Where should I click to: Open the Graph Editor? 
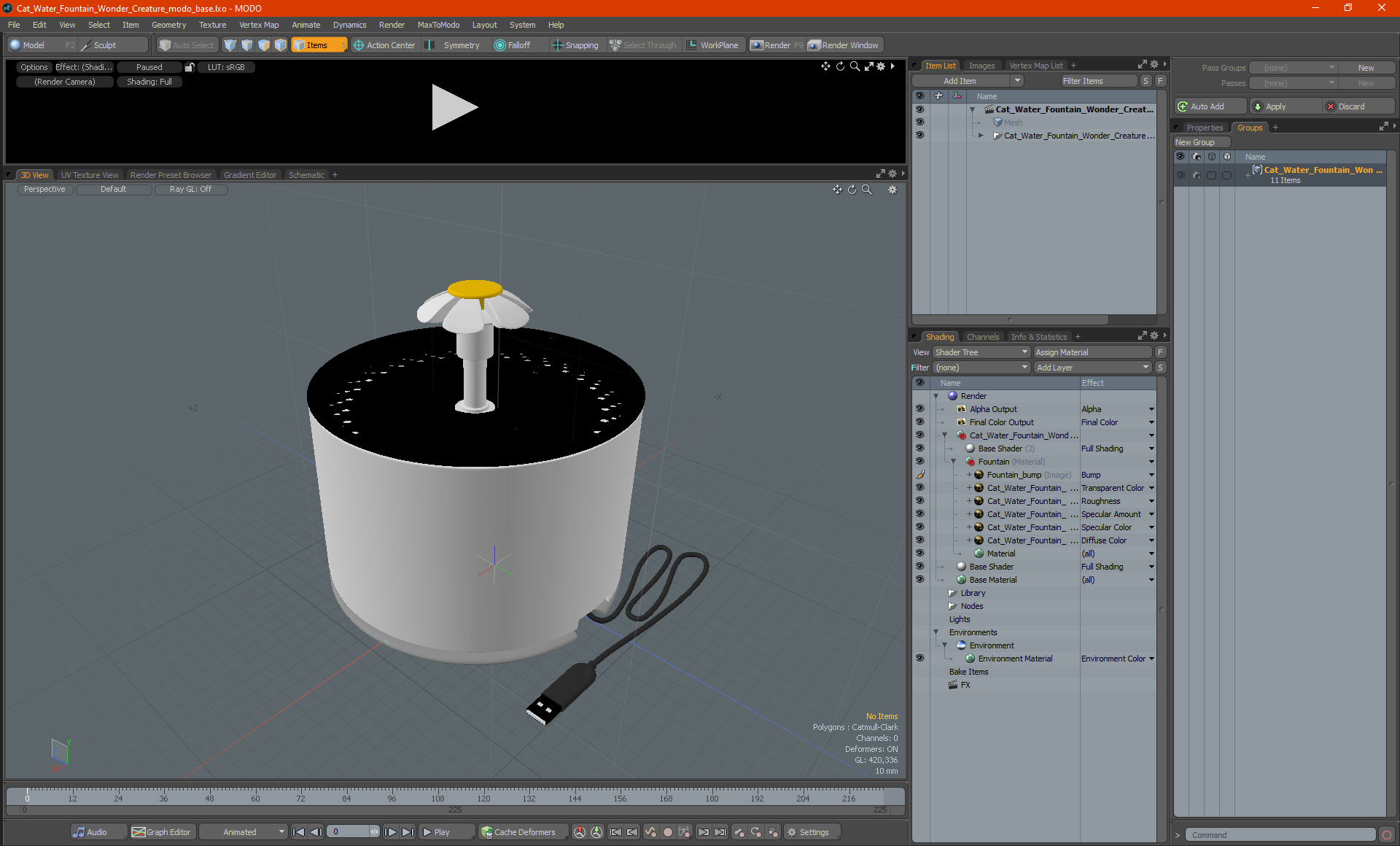pos(161,832)
